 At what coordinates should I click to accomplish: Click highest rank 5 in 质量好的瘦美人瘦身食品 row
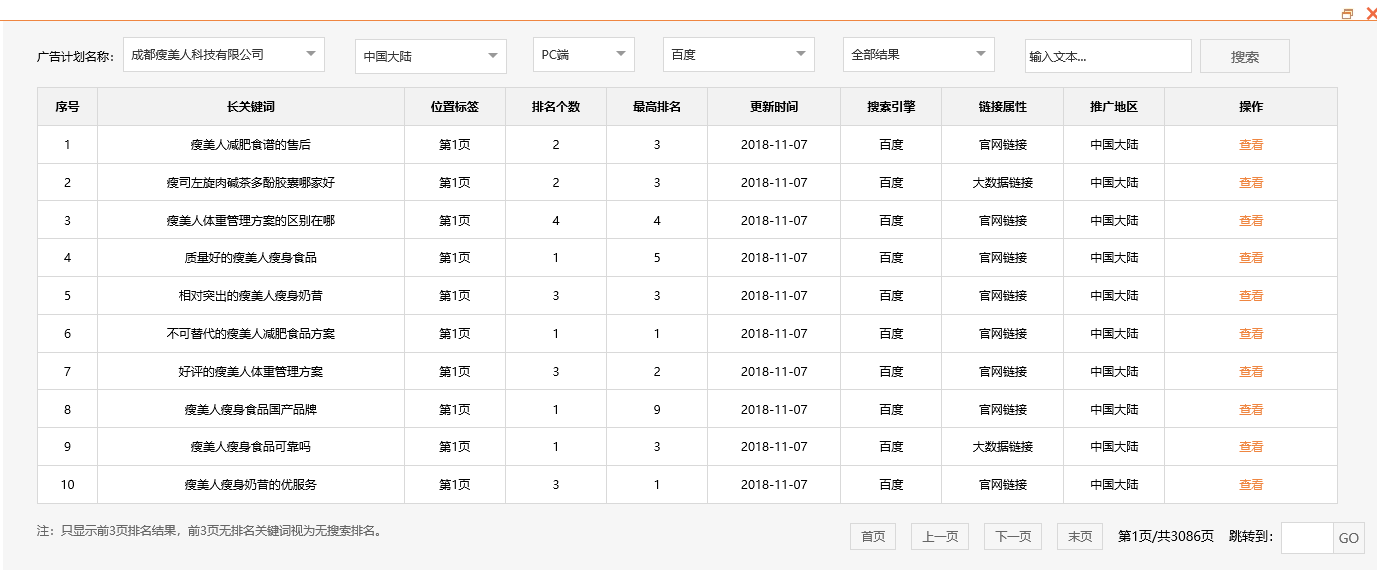pos(657,257)
